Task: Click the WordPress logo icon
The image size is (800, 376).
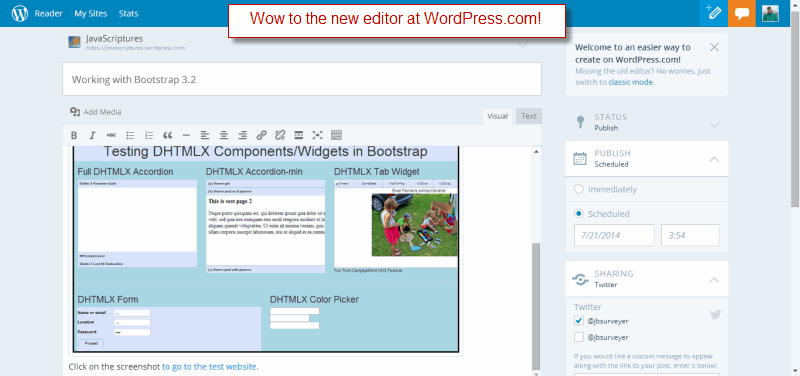Action: (19, 14)
